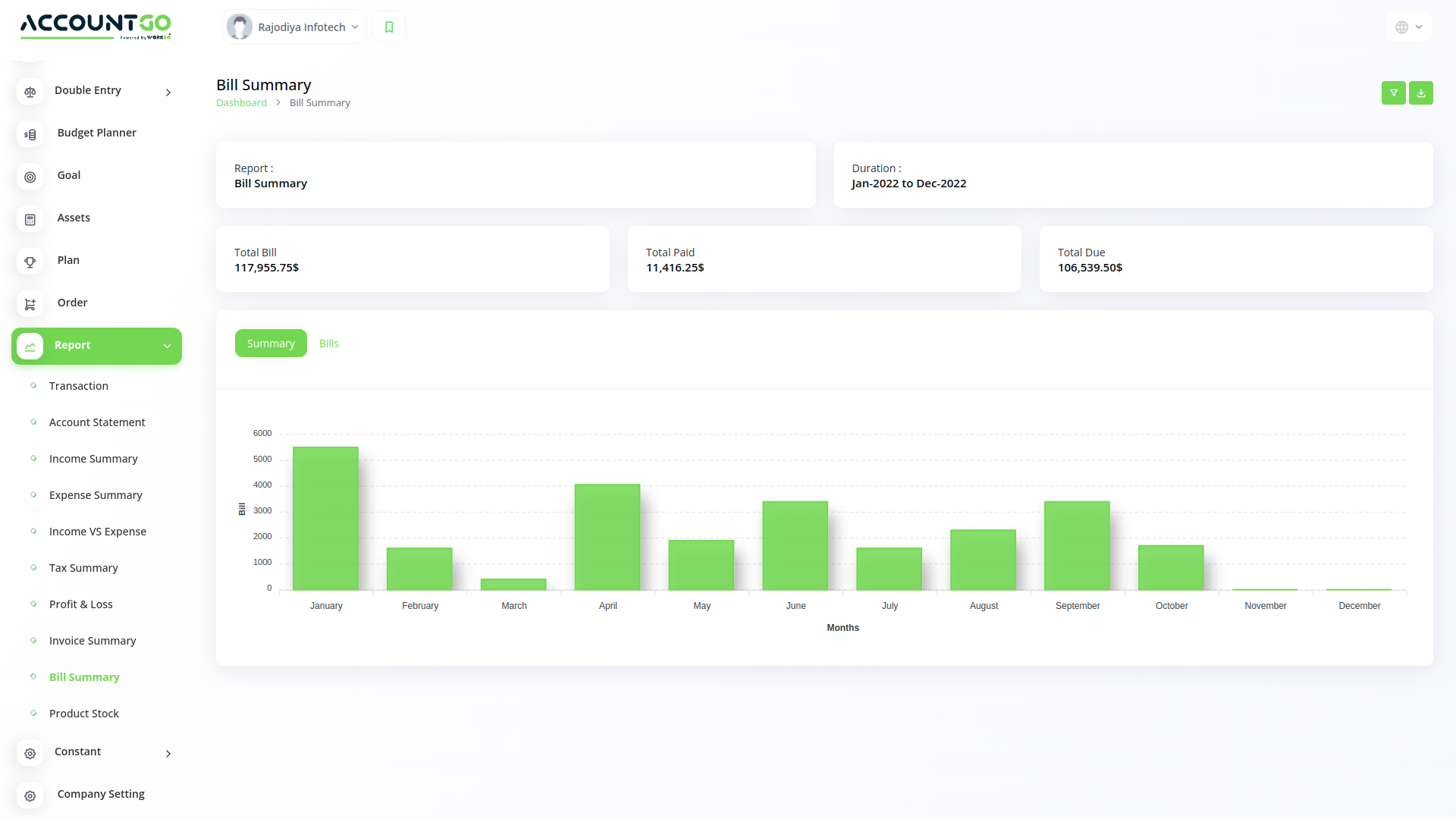Click the Company Setting gear icon

click(x=30, y=795)
